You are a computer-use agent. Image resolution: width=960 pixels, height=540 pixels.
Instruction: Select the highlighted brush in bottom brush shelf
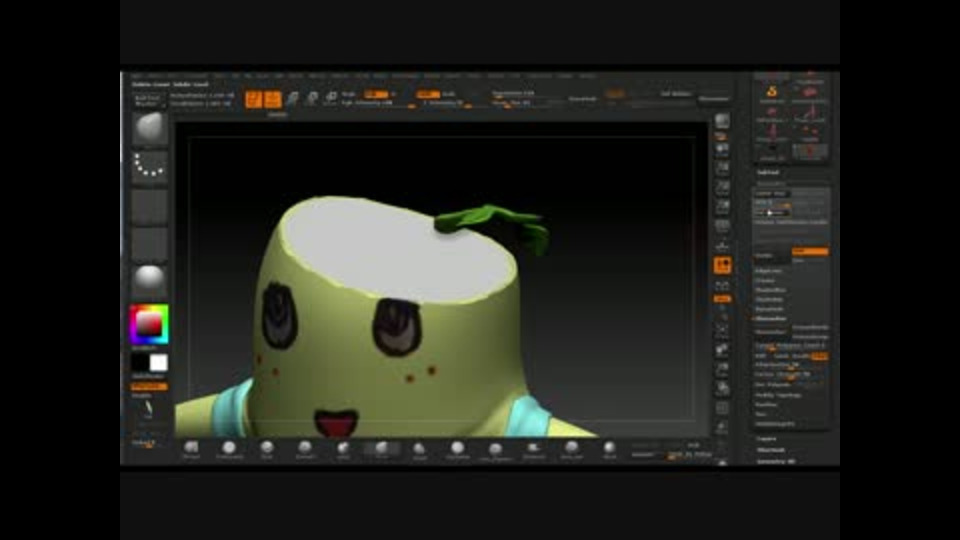point(381,449)
